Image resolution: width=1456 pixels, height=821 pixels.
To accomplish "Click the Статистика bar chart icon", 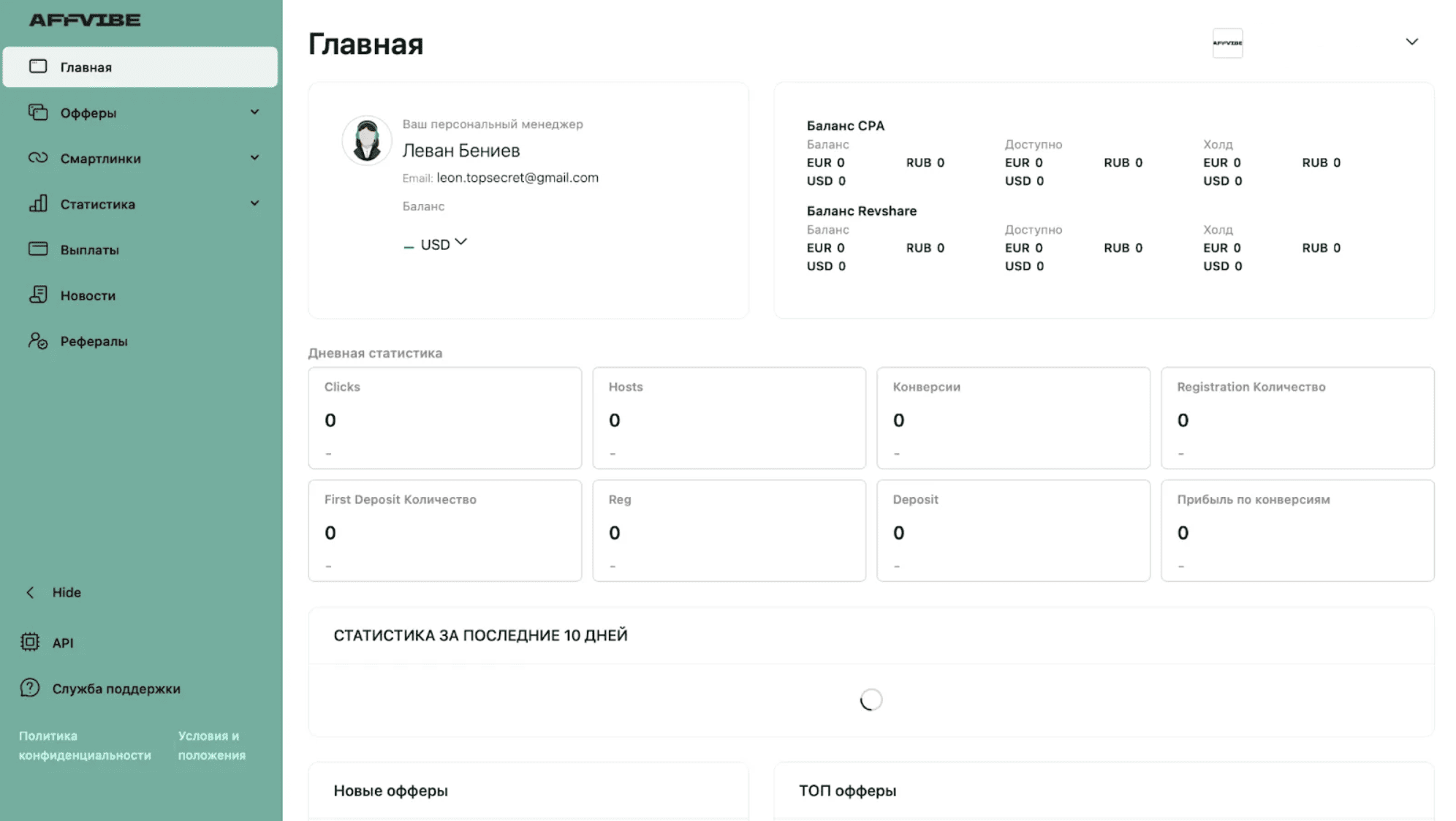I will 38,203.
